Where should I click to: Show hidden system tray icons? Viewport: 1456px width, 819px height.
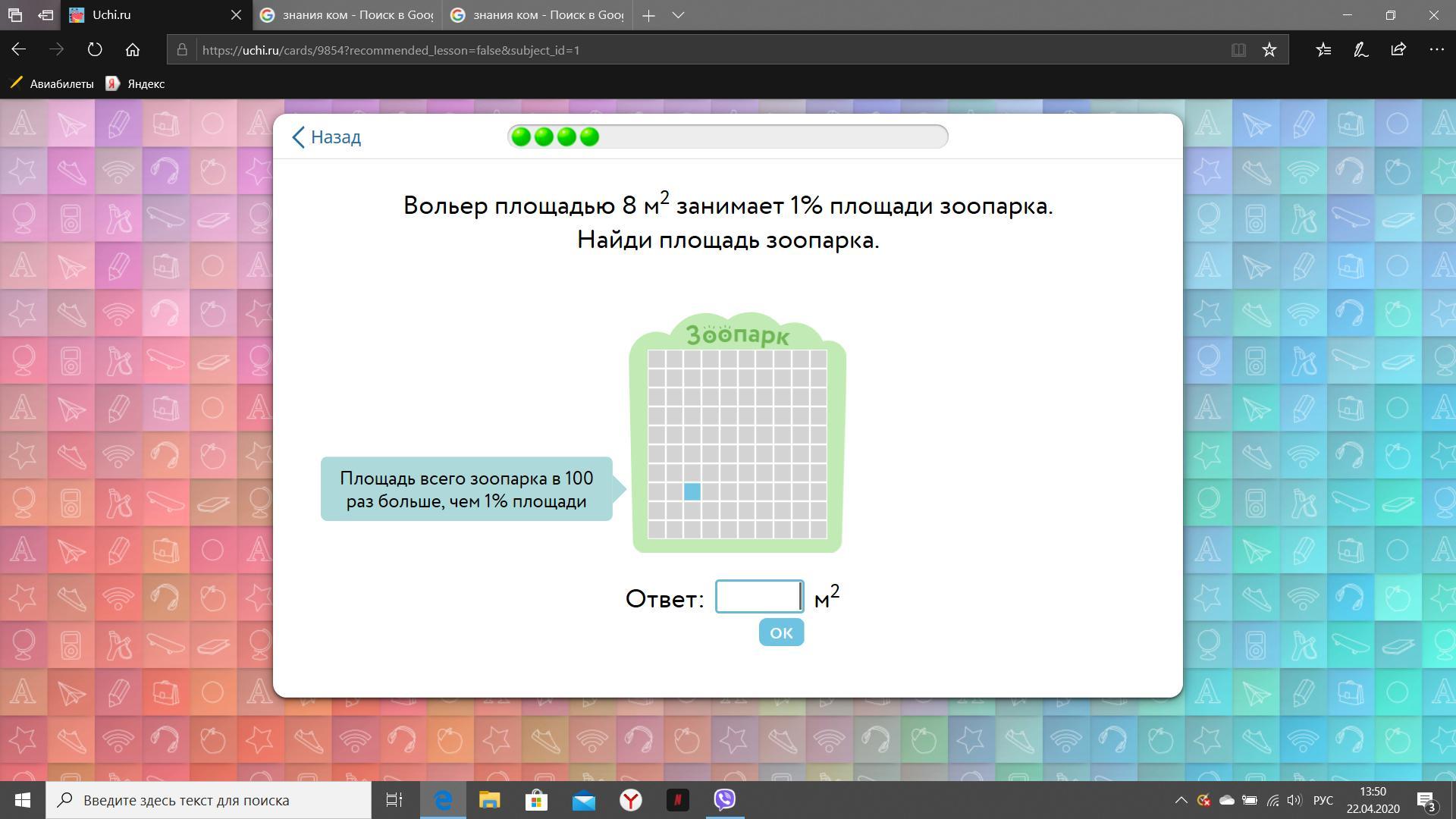coord(1181,800)
